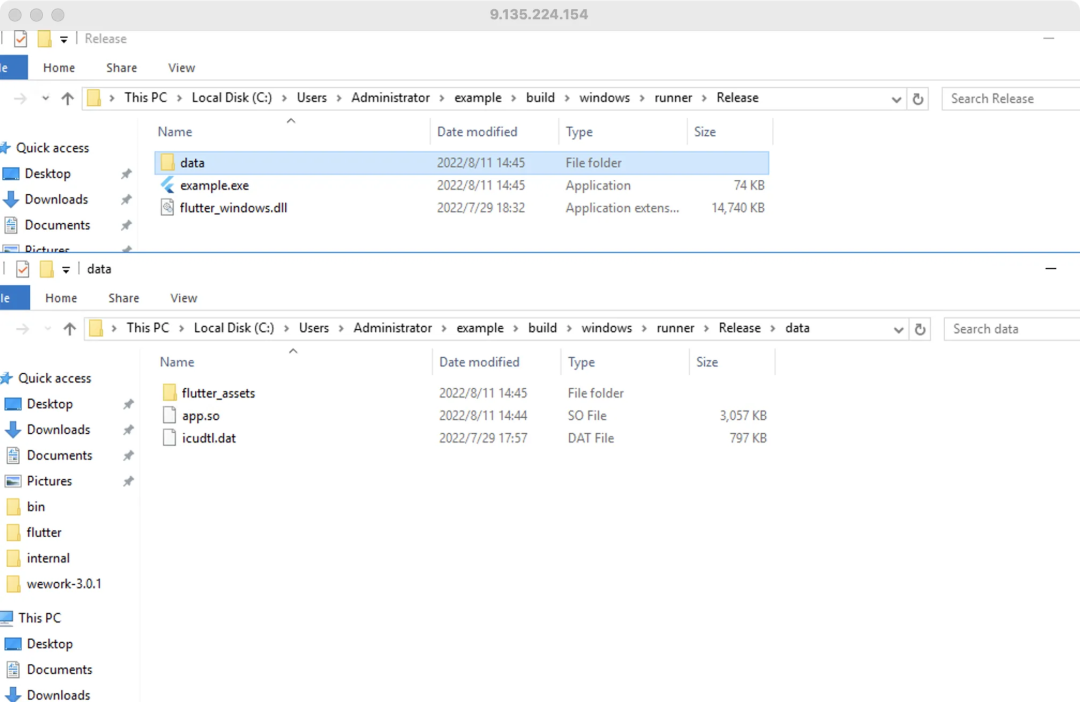Screen dimensions: 1080x702
Task: Open Documents under Quick access in data window
Action: [59, 455]
